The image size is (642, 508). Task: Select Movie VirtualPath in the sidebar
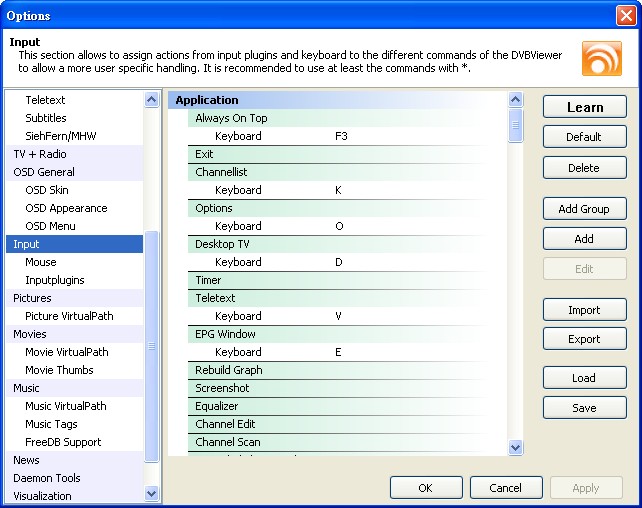tap(66, 352)
